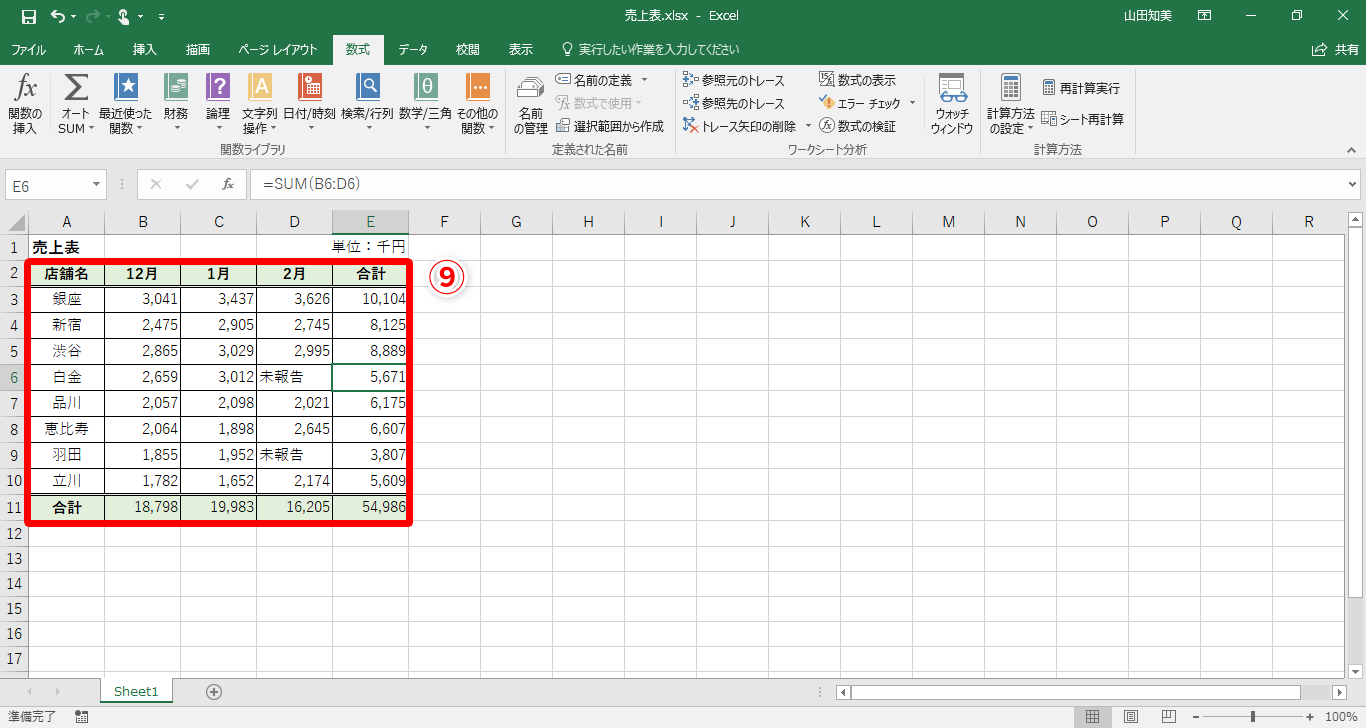Switch to Normal view in status bar

tap(1093, 716)
